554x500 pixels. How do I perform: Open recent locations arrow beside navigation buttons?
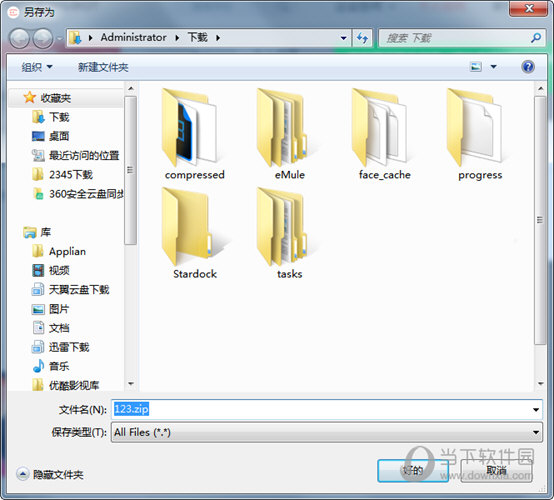click(59, 38)
